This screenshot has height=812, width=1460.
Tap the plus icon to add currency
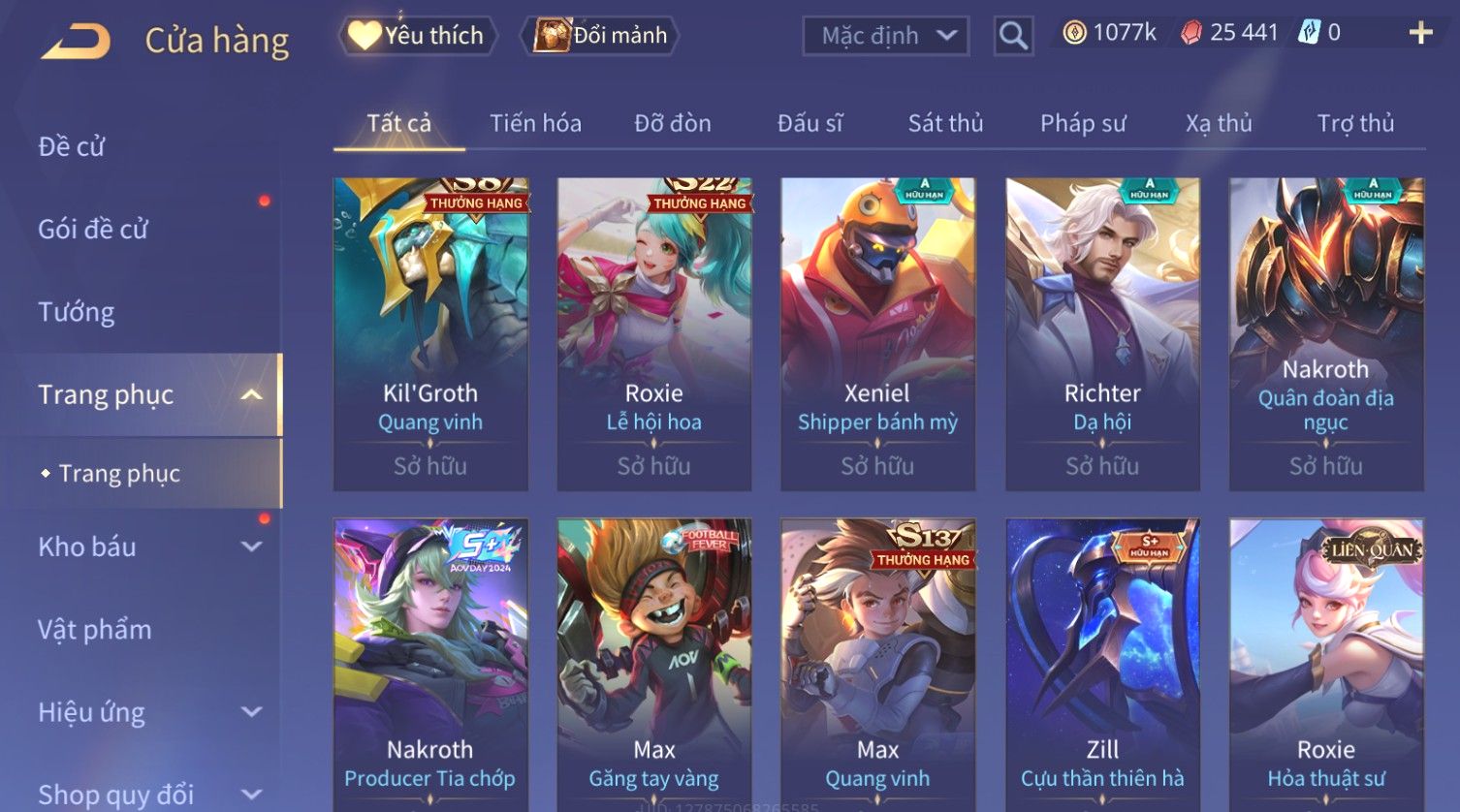pyautogui.click(x=1420, y=33)
